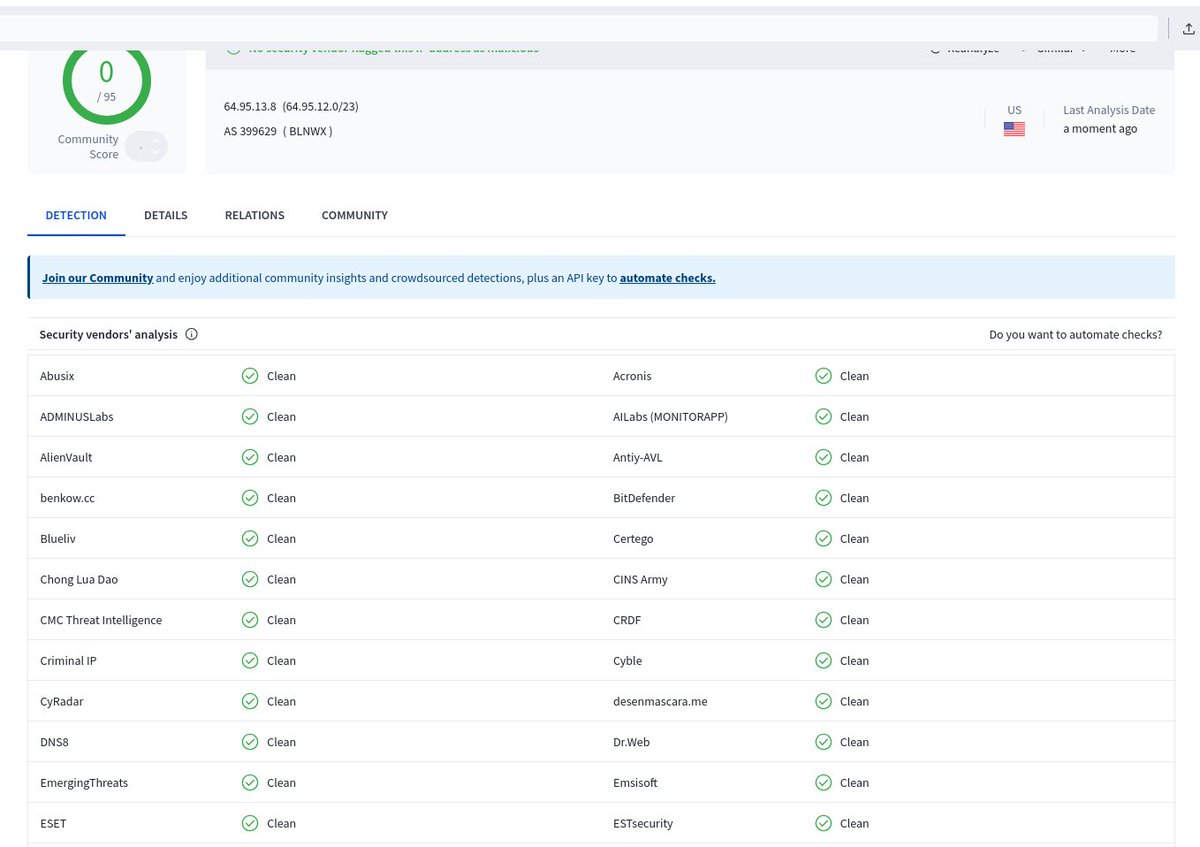This screenshot has width=1200, height=847.
Task: Select the check icon beside ADMINUSLabs result
Action: click(250, 417)
